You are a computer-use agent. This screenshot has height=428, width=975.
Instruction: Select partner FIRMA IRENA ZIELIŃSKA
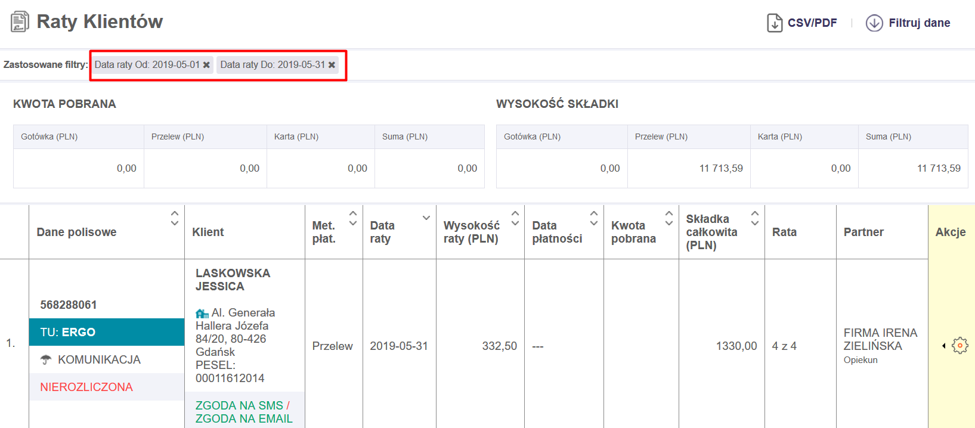click(x=880, y=339)
